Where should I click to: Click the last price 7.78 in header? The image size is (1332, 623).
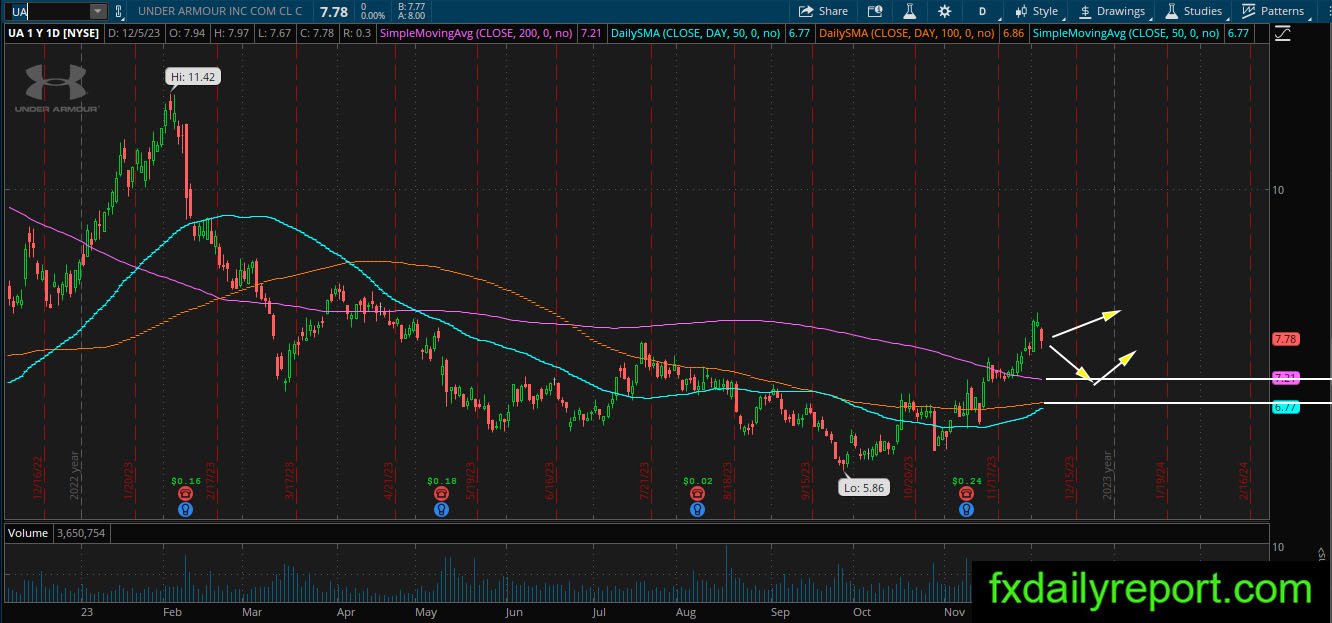point(333,11)
